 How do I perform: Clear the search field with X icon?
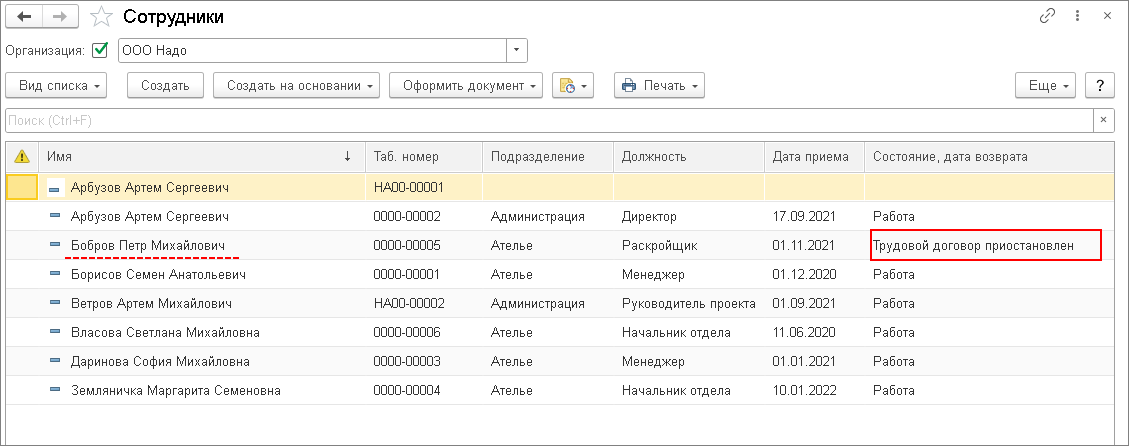pos(1103,120)
